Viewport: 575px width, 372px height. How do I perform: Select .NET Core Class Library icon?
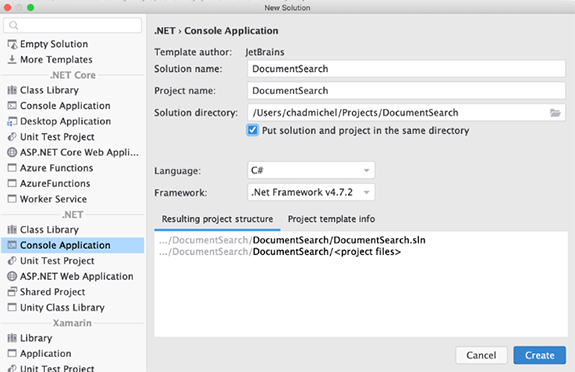pyautogui.click(x=12, y=90)
